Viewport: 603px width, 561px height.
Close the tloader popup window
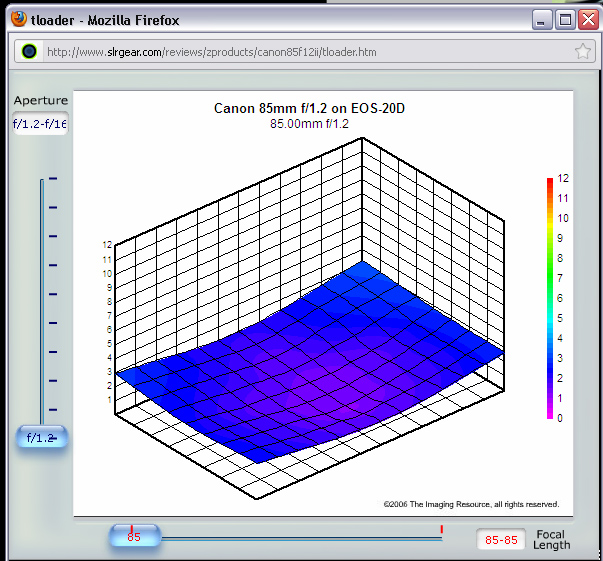(587, 19)
